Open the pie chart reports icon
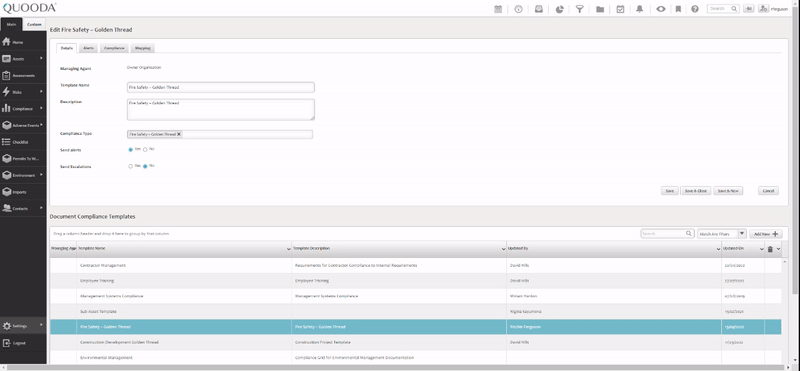This screenshot has height=371, width=800. click(559, 9)
